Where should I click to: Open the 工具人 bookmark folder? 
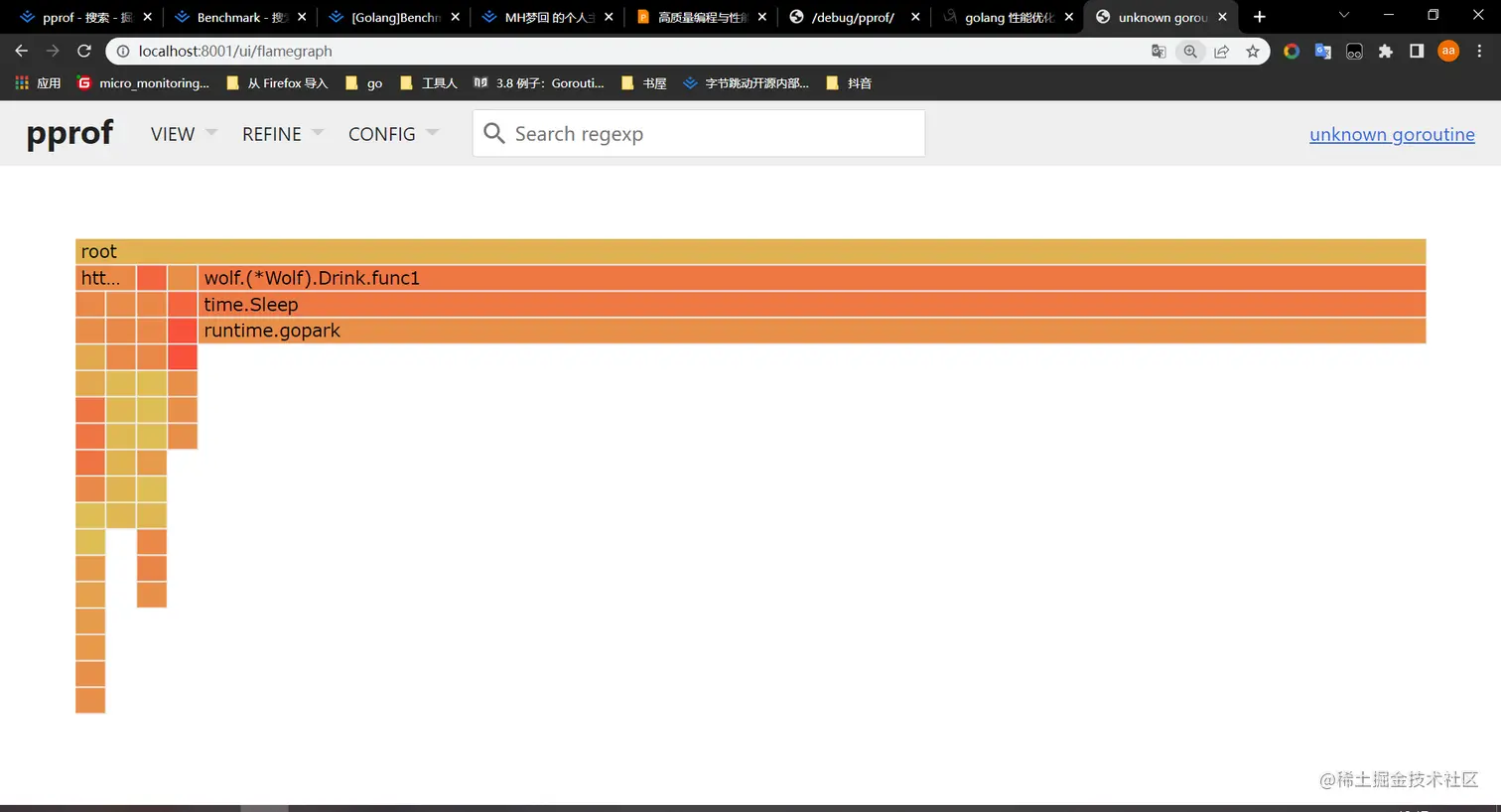429,83
